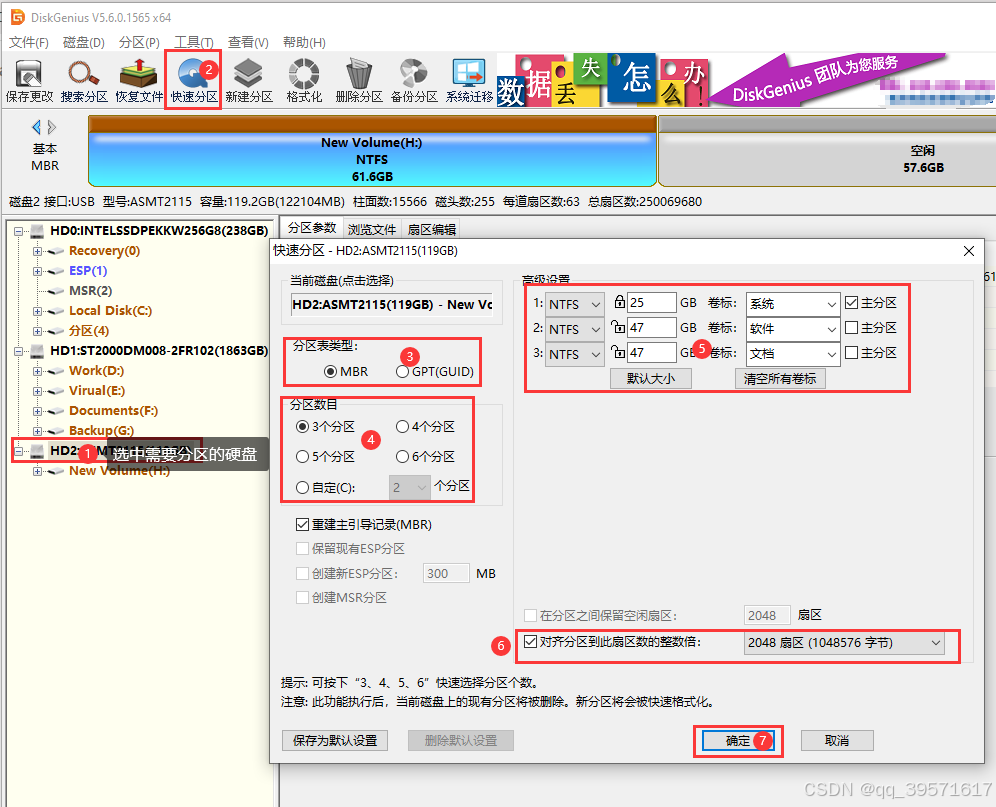Viewport: 996px width, 807px height.
Task: Click the Delete Partition (删除分区) toolbar icon
Action: (359, 81)
